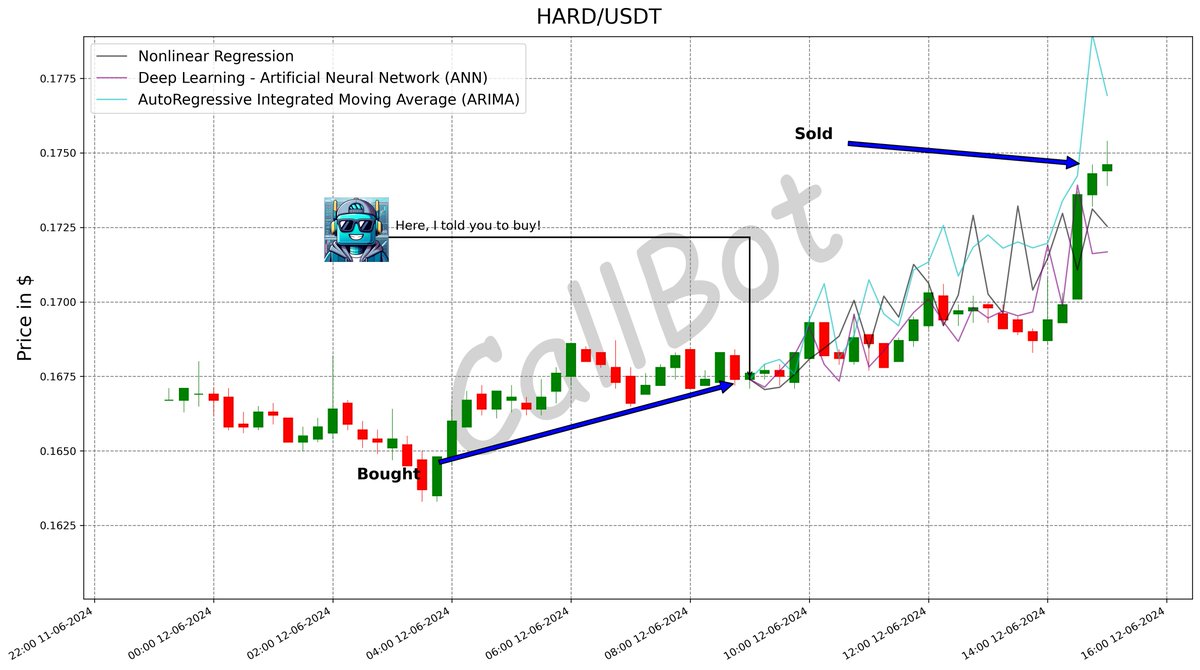The image size is (1200, 670).
Task: Click the 0.1700 price tick label
Action: click(57, 302)
